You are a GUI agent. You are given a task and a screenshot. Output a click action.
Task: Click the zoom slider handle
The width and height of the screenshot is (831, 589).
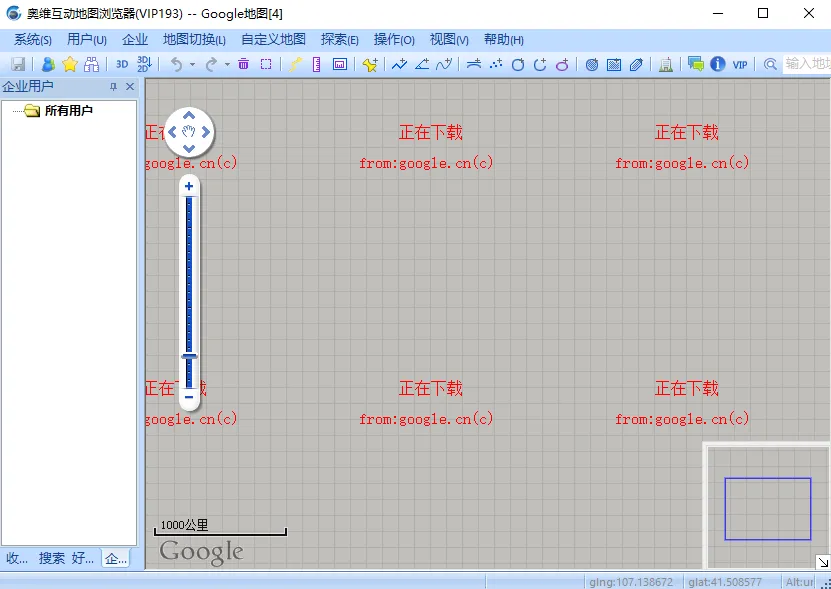pyautogui.click(x=189, y=356)
